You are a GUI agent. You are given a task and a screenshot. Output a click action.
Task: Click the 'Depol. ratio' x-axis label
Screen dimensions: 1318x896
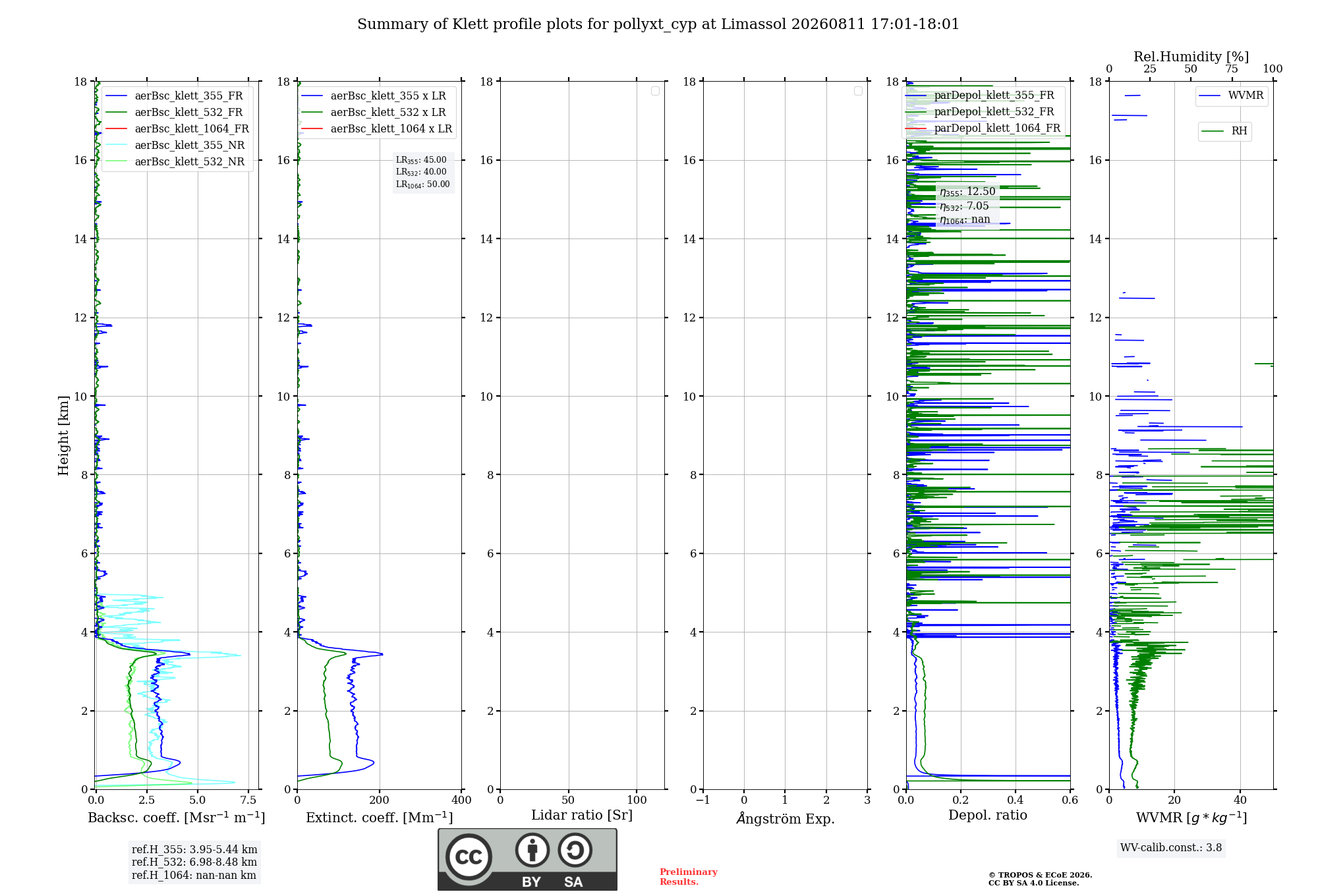[988, 816]
